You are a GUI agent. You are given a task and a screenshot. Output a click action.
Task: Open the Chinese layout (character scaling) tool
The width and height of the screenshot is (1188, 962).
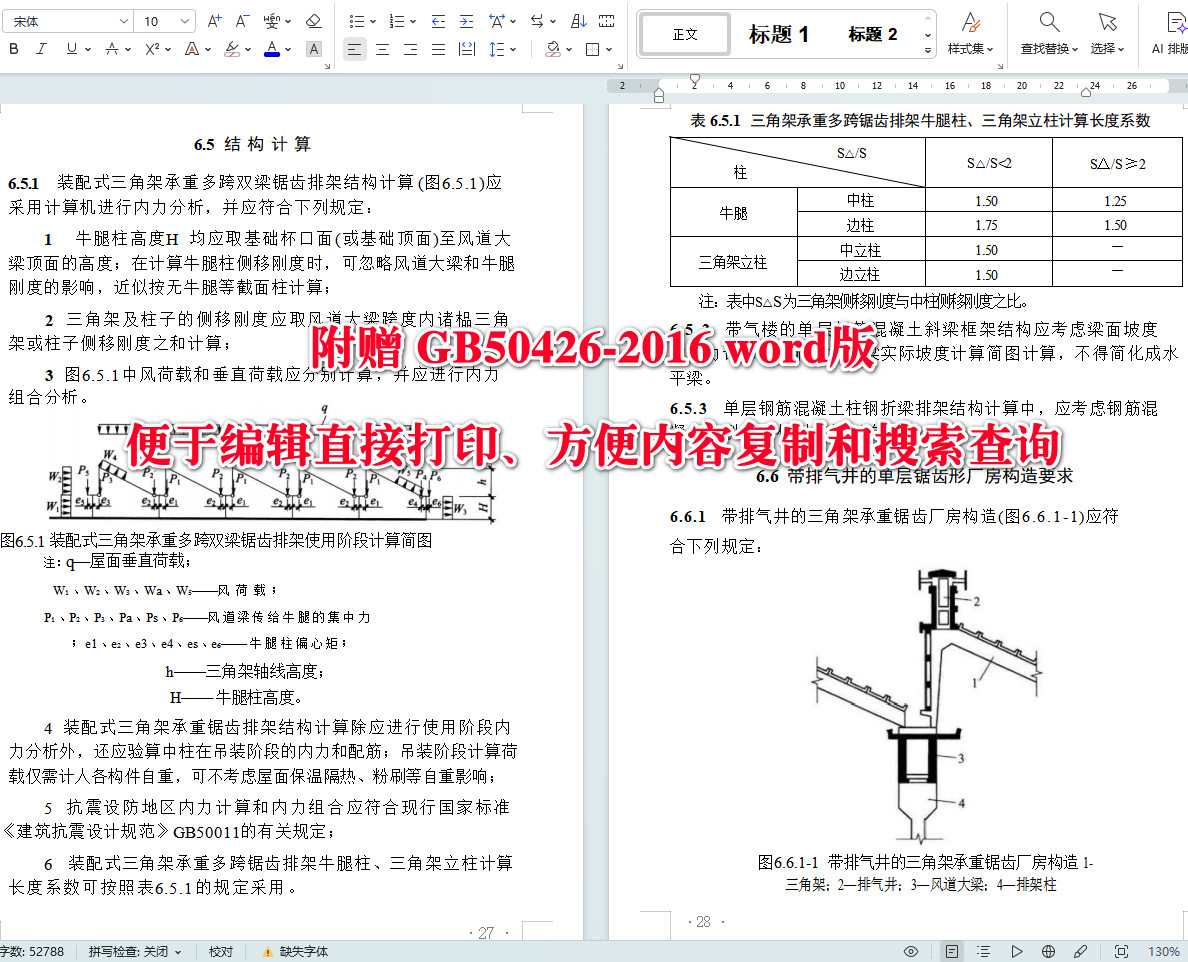(497, 21)
